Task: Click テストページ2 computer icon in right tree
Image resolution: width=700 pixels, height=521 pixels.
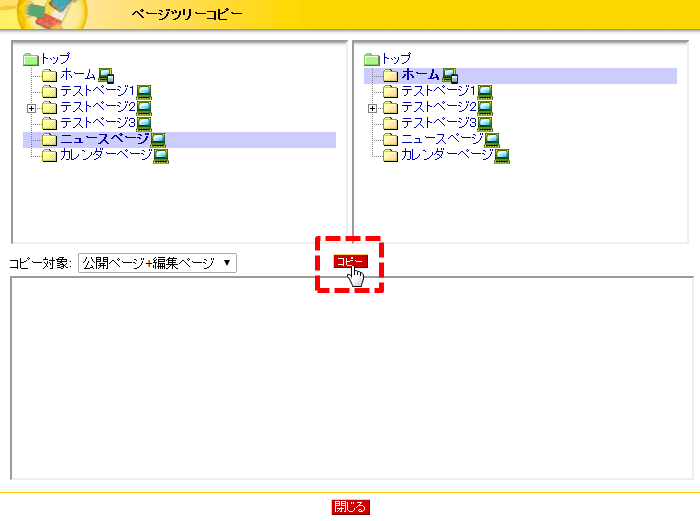Action: pyautogui.click(x=485, y=108)
